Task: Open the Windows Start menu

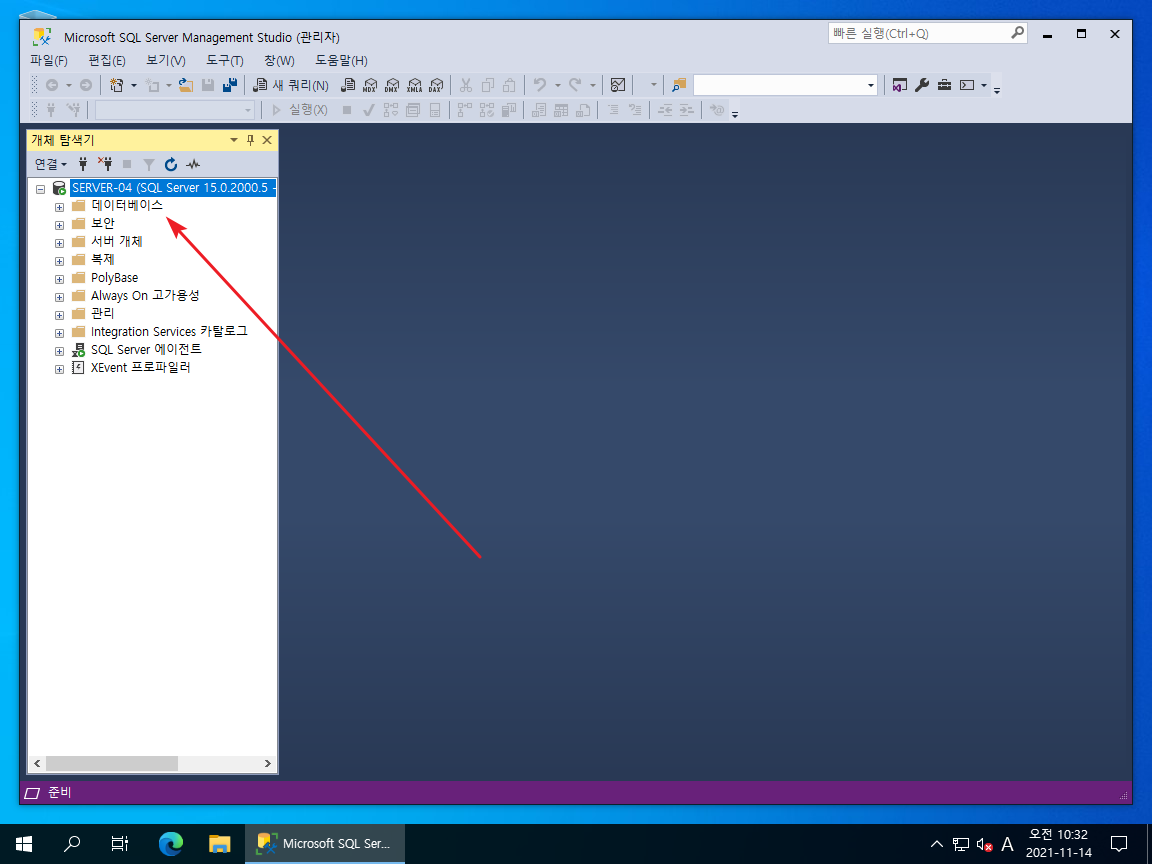Action: point(24,843)
